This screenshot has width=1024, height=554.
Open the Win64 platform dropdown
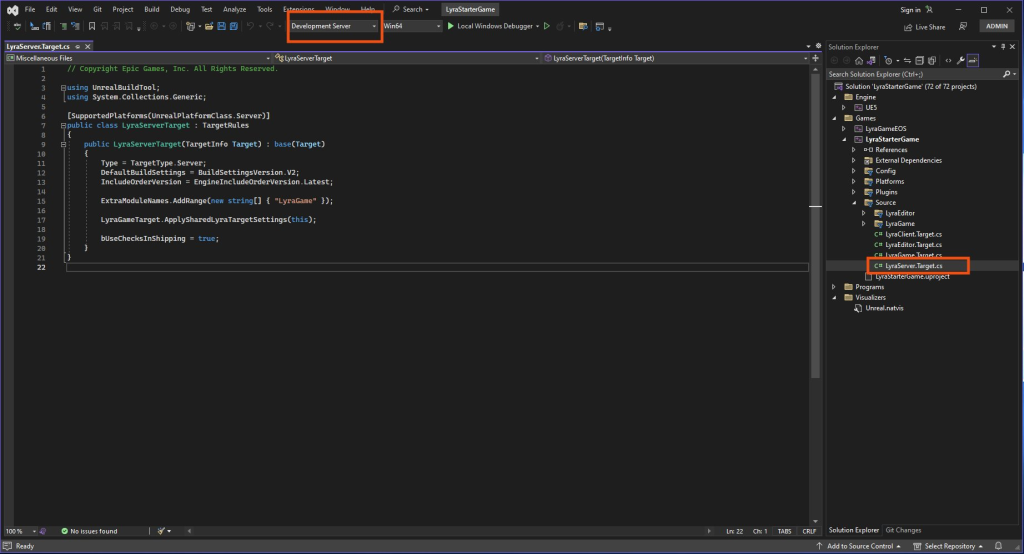click(x=411, y=26)
